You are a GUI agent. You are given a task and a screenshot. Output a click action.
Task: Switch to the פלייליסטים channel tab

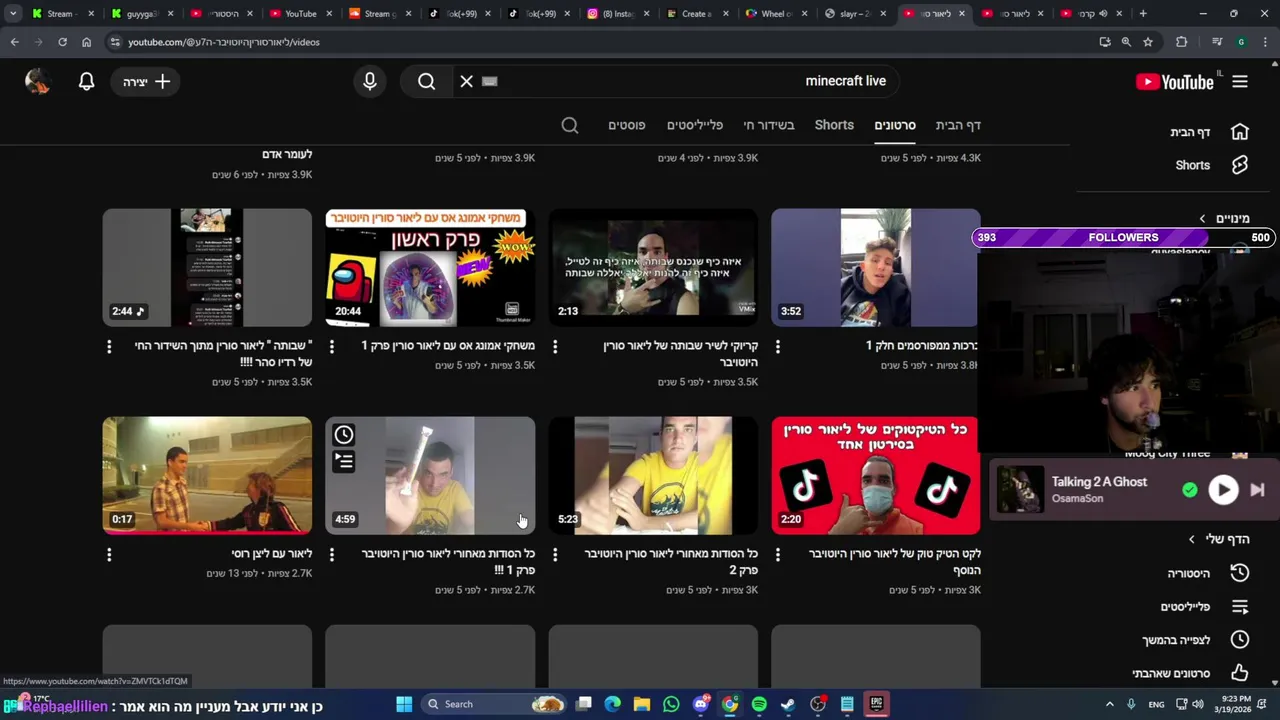coord(695,125)
